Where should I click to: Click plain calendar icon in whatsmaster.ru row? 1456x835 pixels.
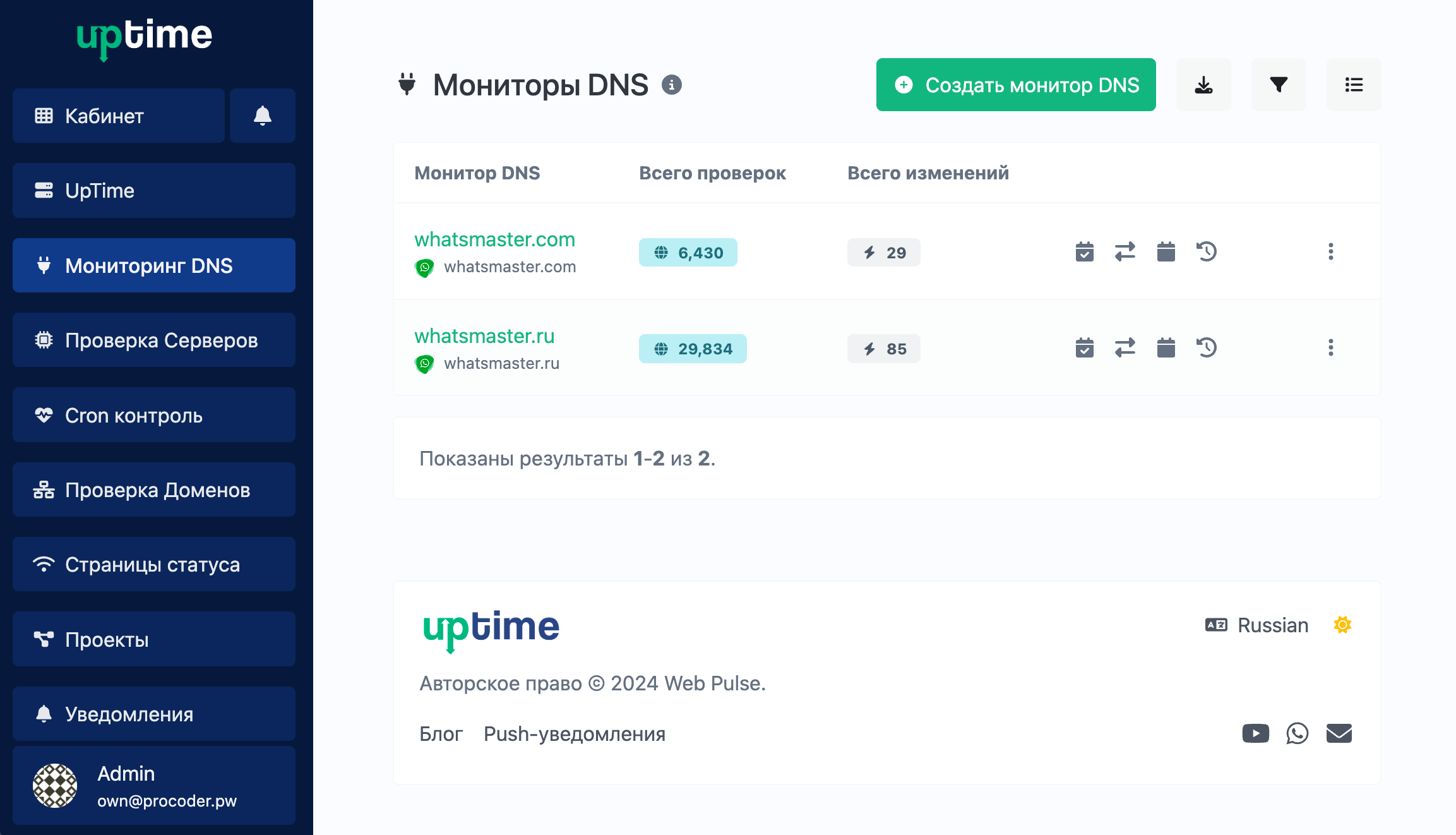pyautogui.click(x=1166, y=348)
